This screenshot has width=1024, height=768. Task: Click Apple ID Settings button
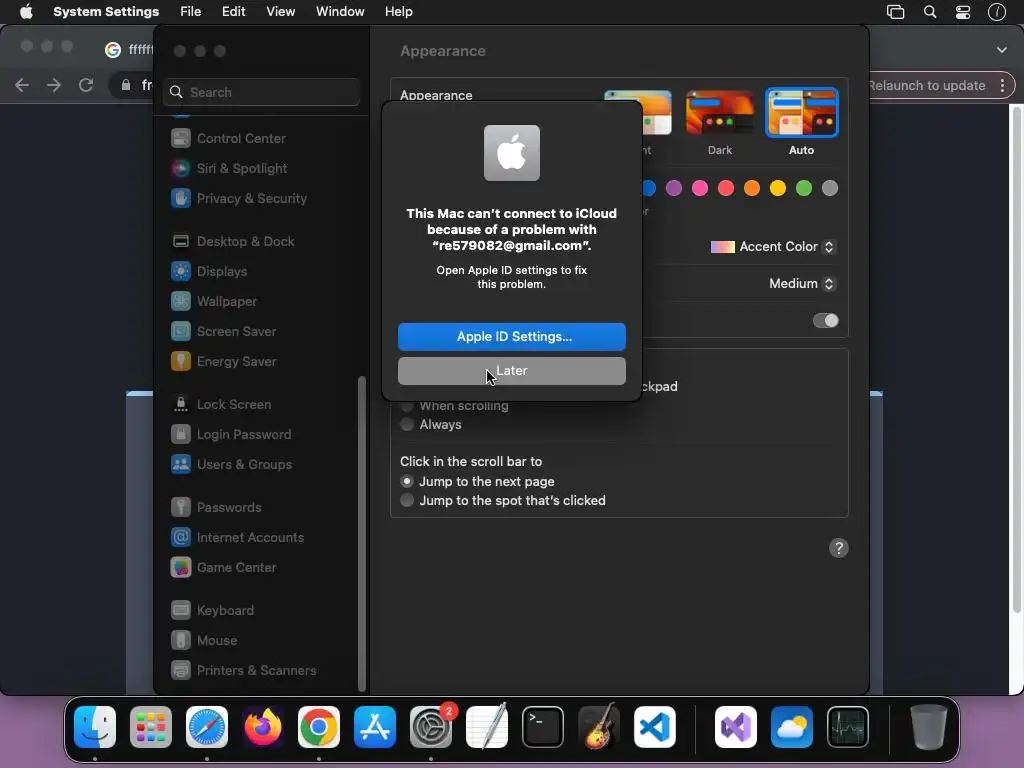(x=512, y=337)
